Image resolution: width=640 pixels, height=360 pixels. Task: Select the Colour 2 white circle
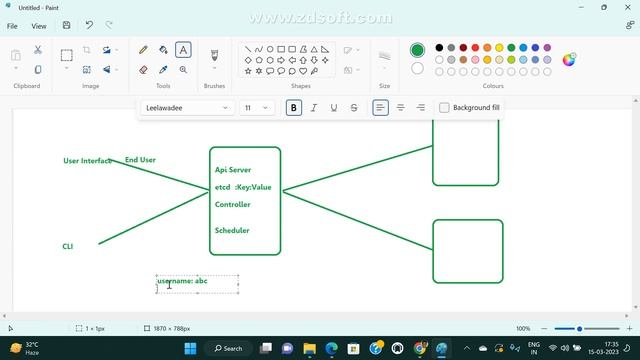pos(417,68)
